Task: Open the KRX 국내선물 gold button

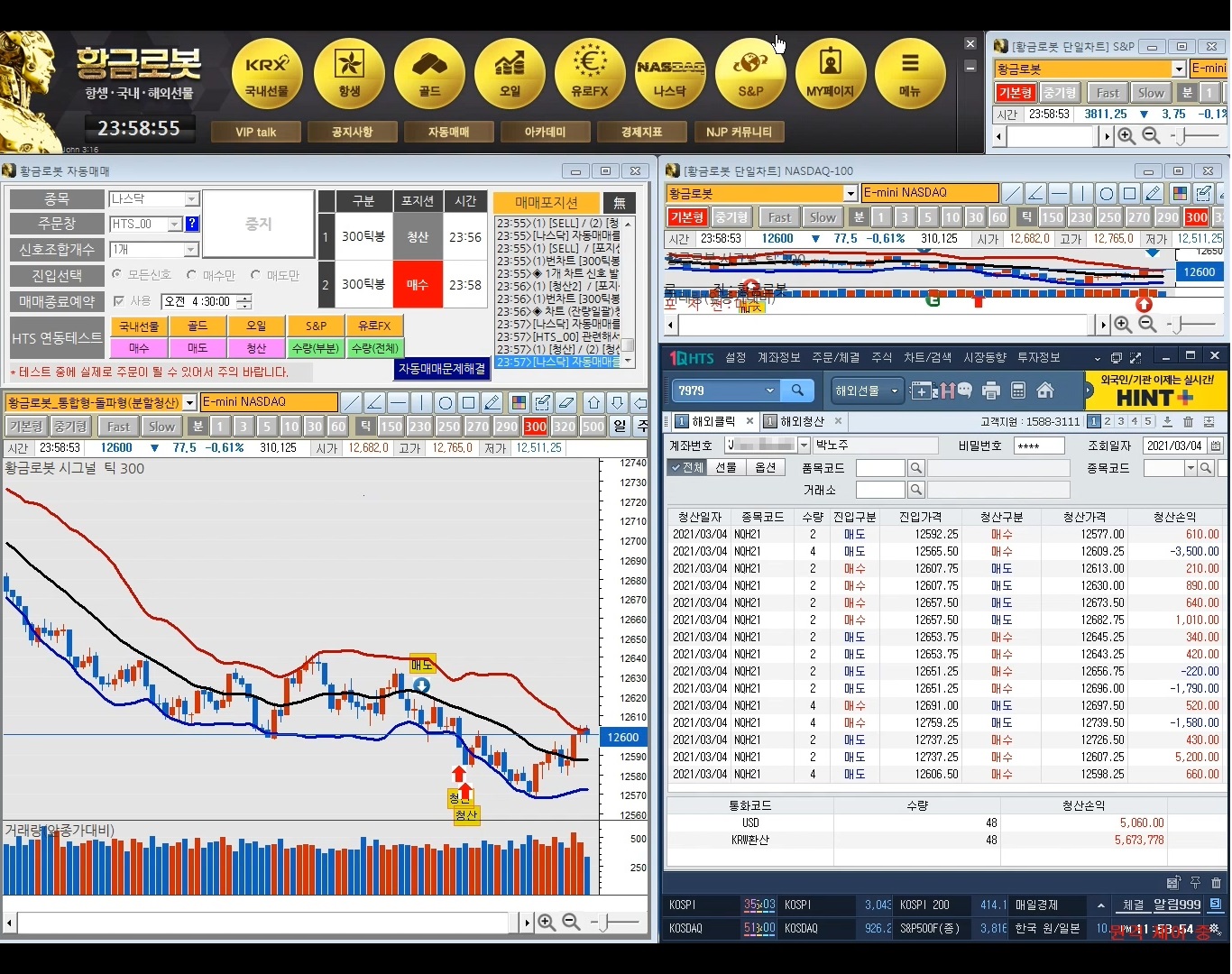Action: (x=267, y=73)
